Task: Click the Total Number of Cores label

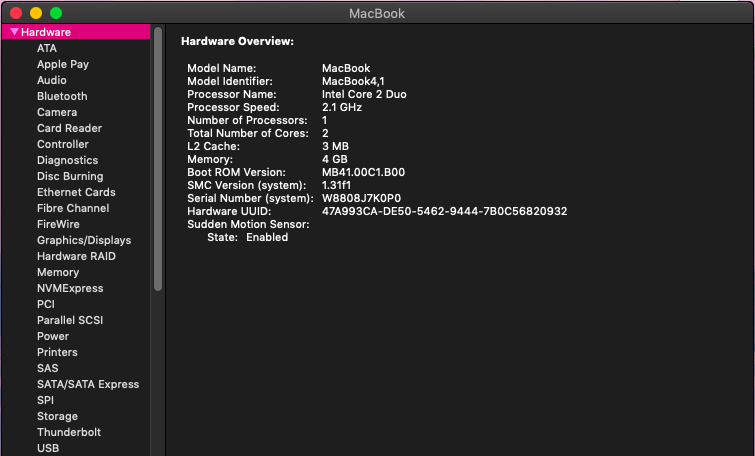Action: click(x=247, y=133)
